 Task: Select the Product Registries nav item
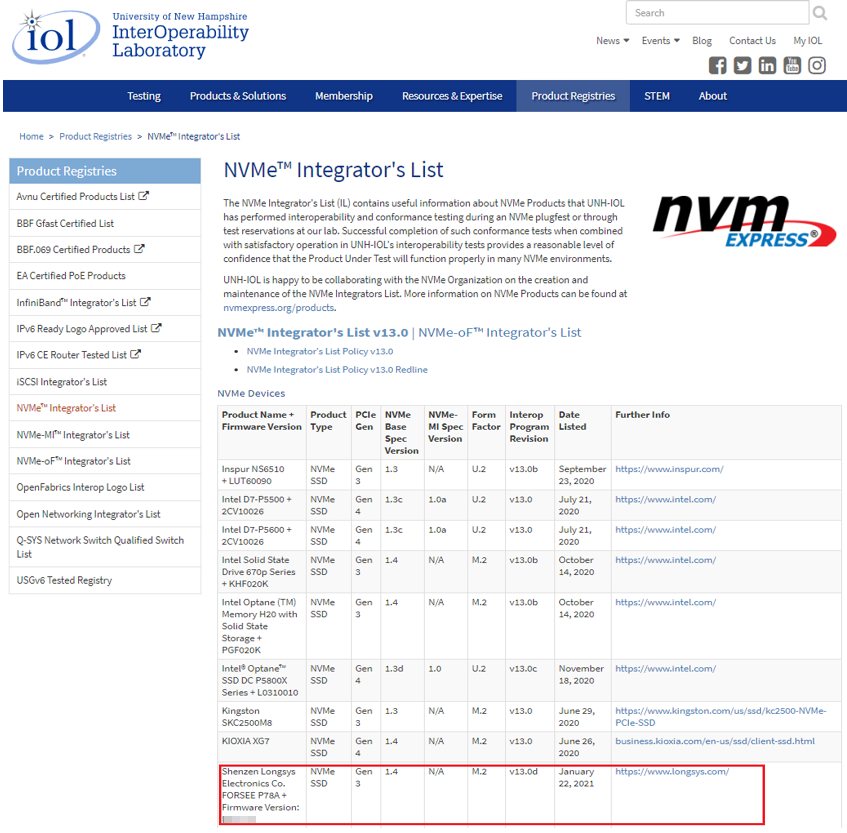coord(573,96)
